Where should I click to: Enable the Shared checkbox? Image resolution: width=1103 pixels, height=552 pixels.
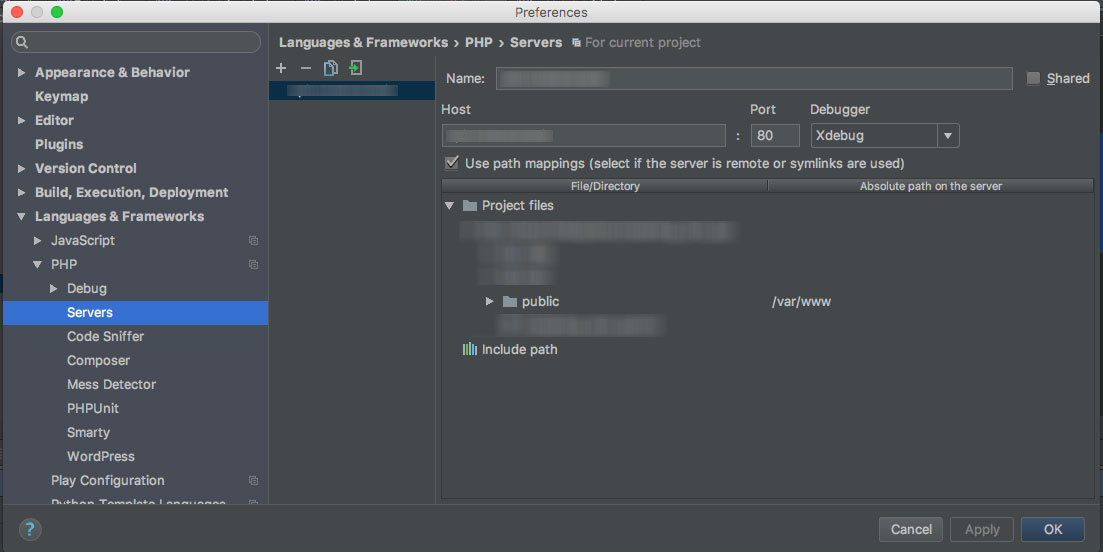click(x=1034, y=78)
